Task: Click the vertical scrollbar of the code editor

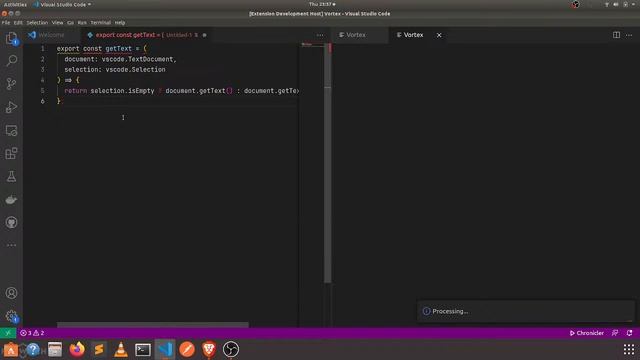Action: click(x=328, y=163)
